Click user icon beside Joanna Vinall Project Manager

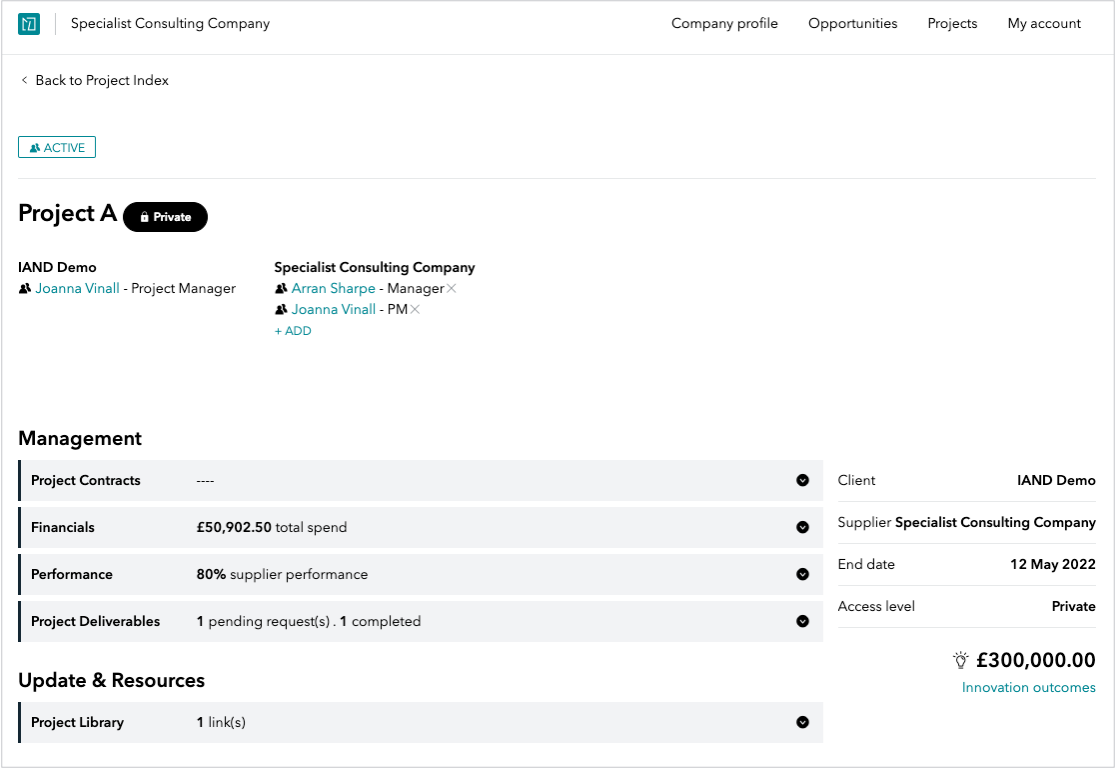(x=25, y=288)
